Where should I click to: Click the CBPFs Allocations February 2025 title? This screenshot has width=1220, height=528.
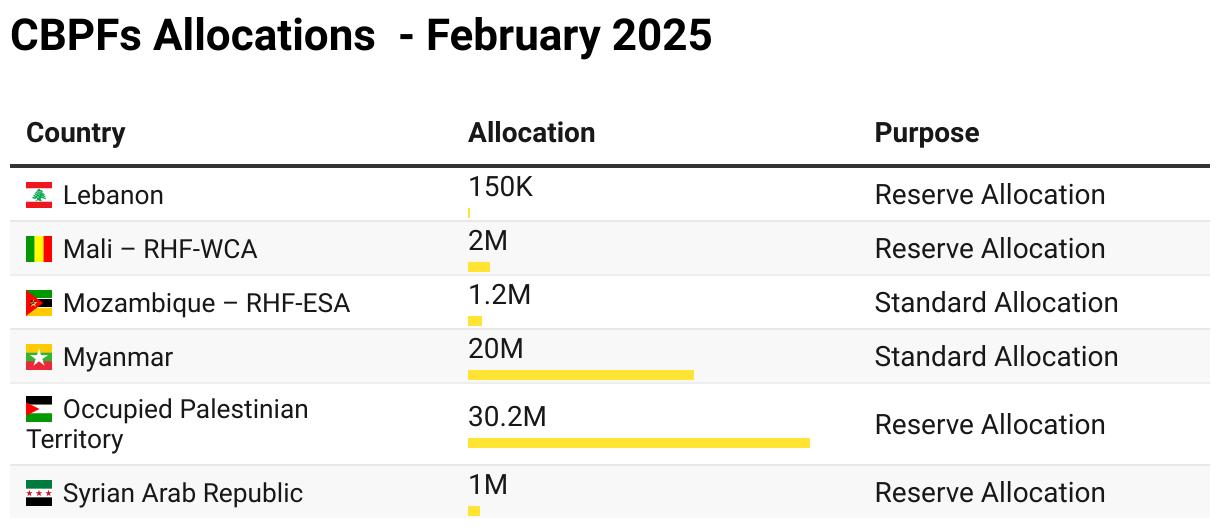pos(361,36)
